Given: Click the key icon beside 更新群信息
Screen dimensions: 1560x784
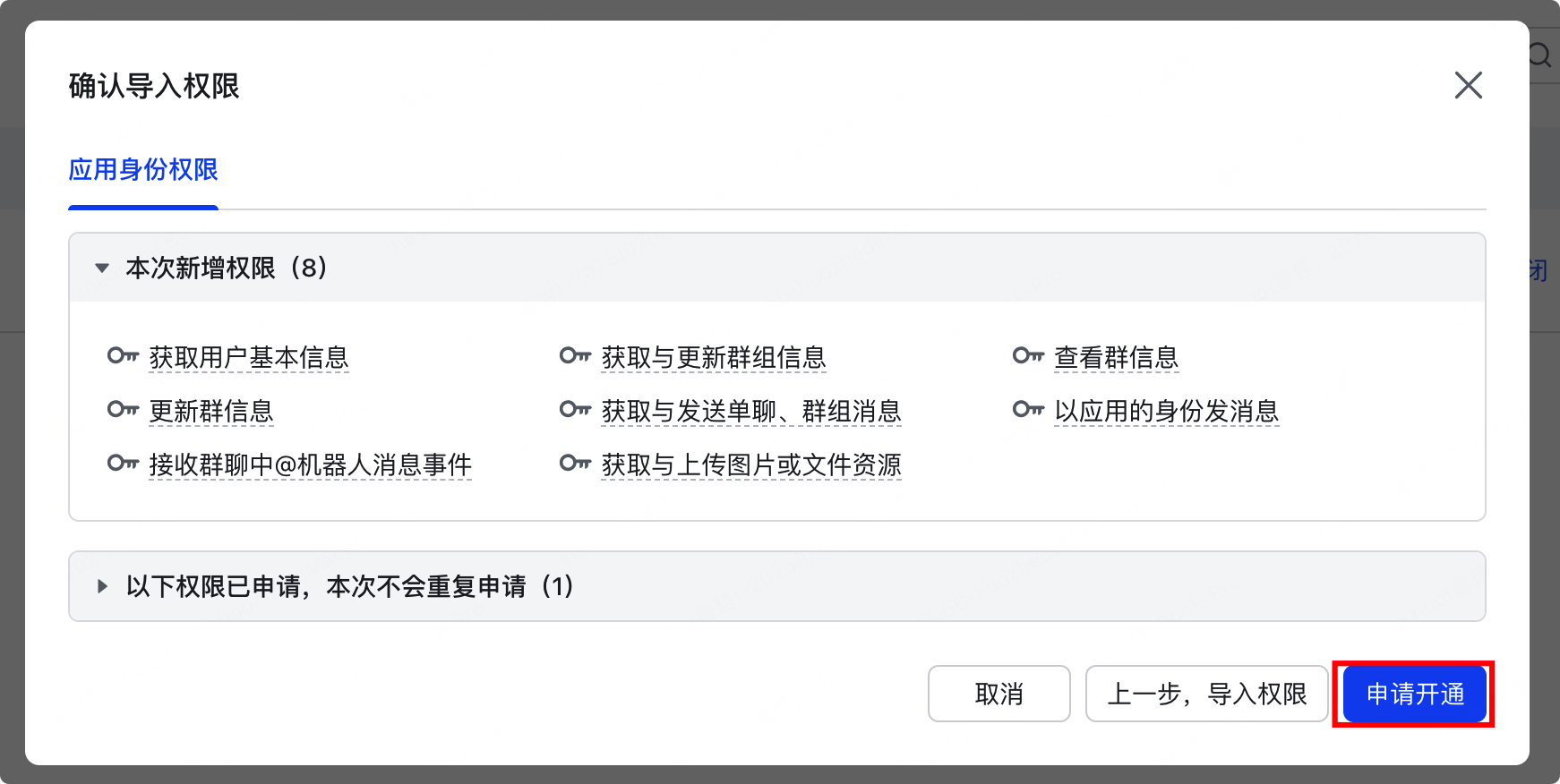Looking at the screenshot, I should (123, 410).
